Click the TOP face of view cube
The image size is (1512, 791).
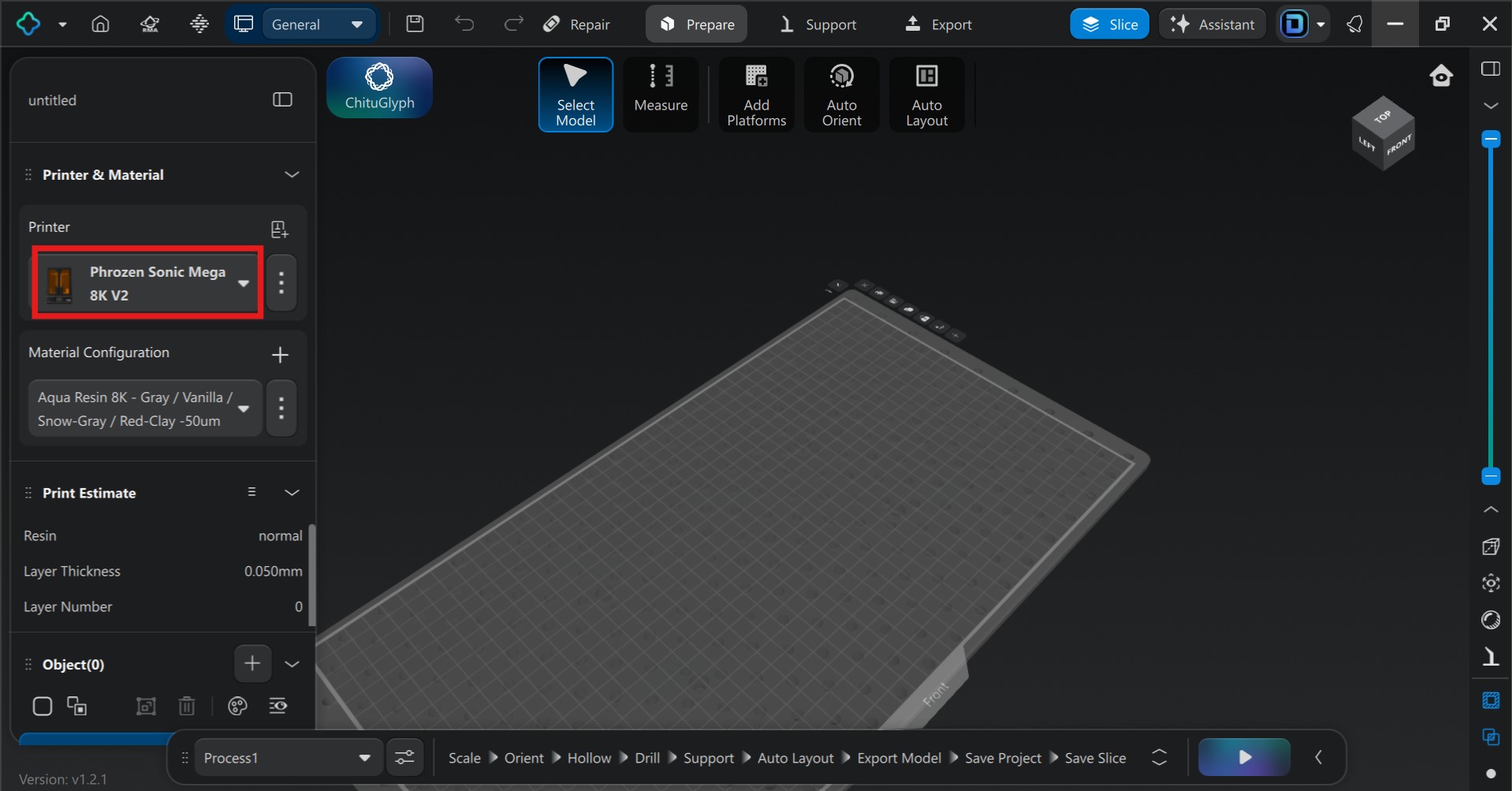click(x=1383, y=116)
